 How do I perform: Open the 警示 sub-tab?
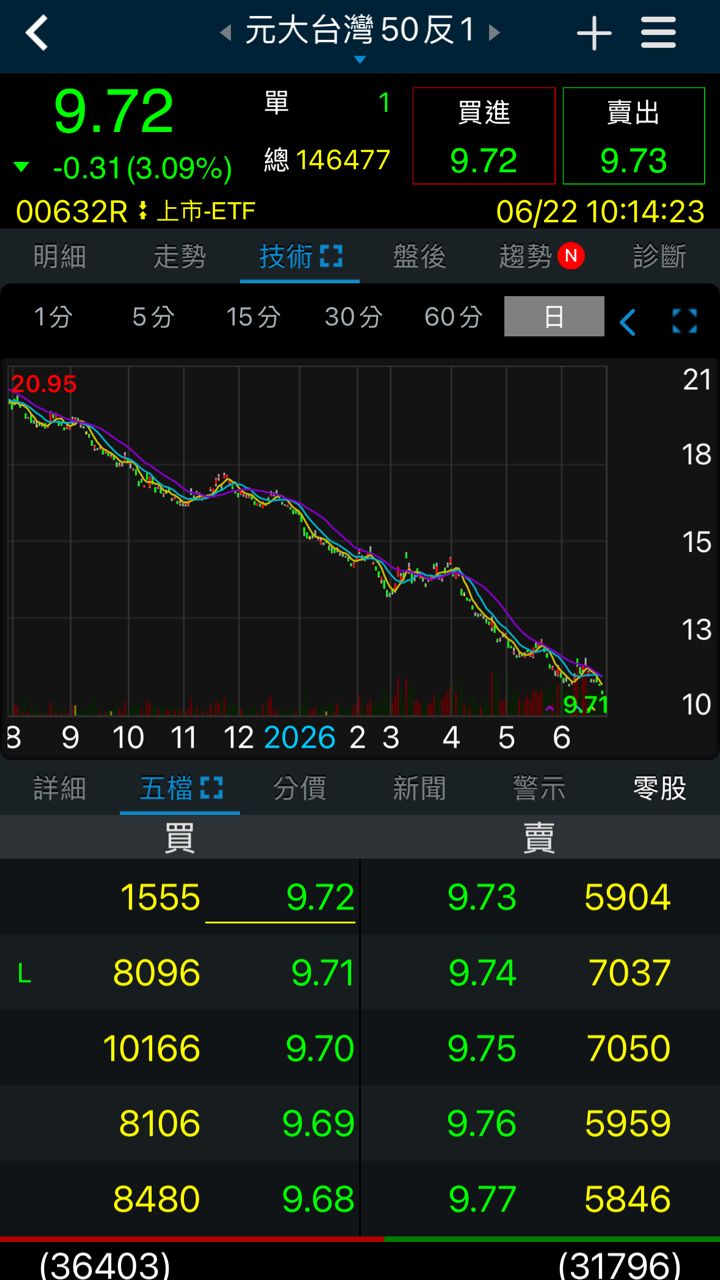540,788
